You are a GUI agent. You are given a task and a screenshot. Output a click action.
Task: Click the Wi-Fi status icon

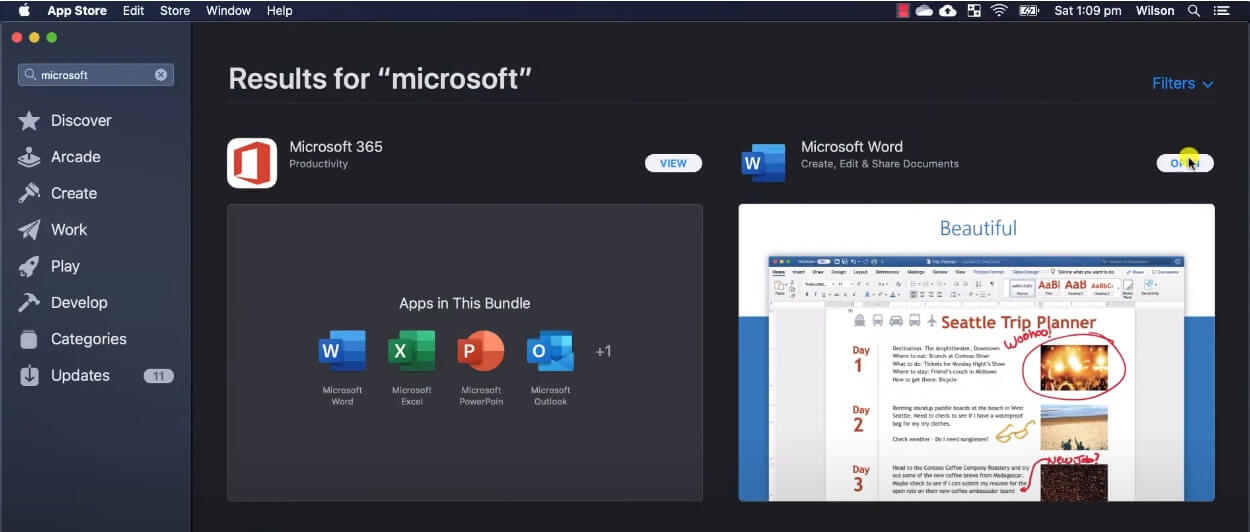(999, 11)
